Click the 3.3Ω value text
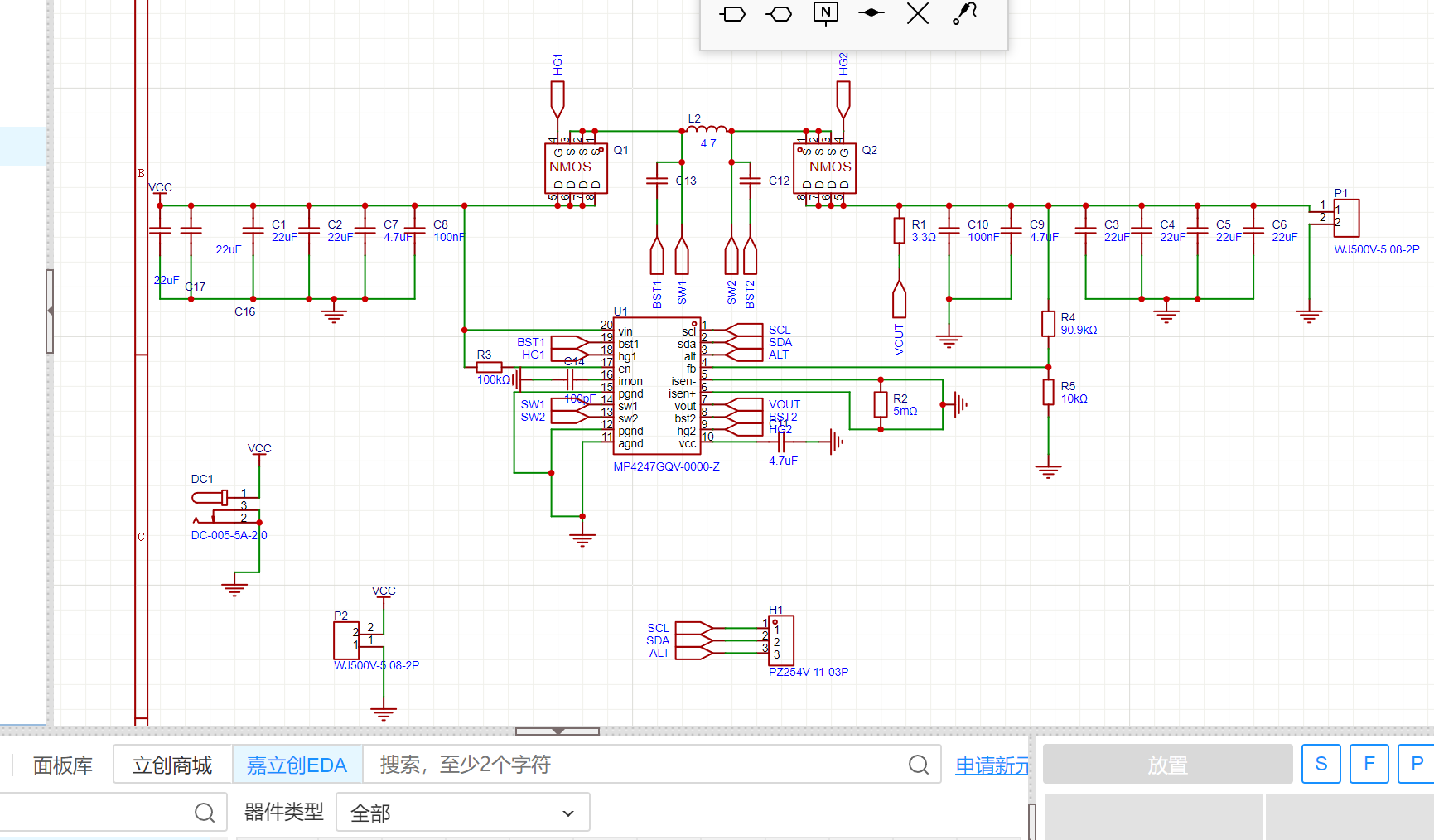Screen dimensions: 1434x840 924,237
